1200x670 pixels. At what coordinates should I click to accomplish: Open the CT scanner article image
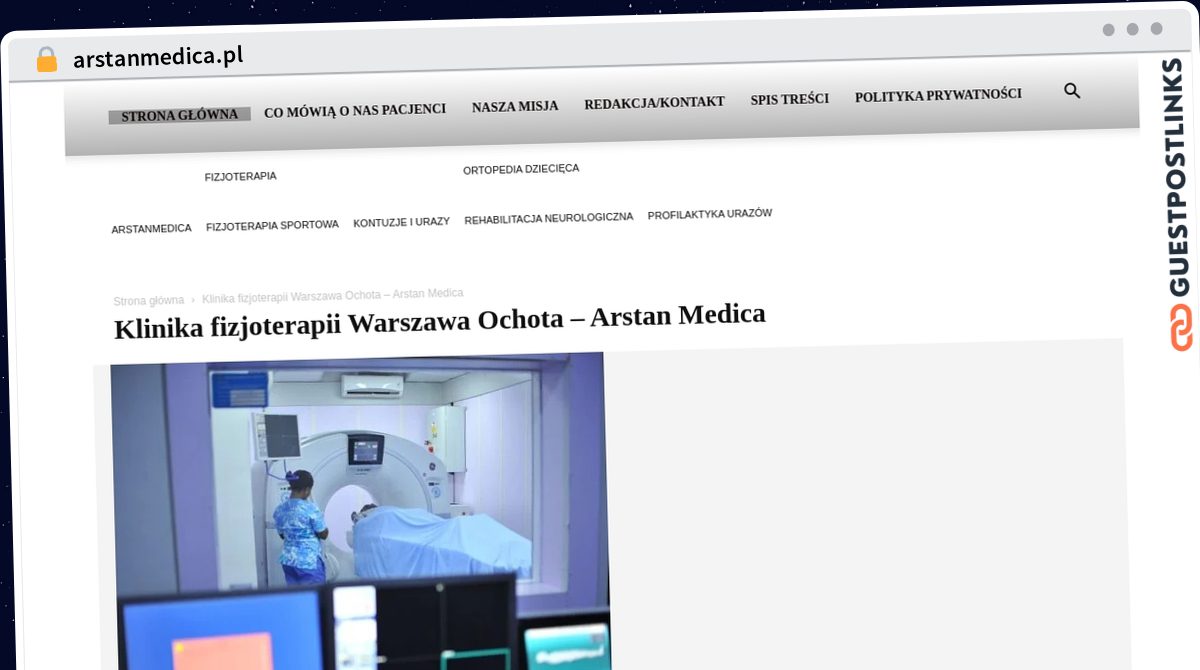tap(360, 510)
